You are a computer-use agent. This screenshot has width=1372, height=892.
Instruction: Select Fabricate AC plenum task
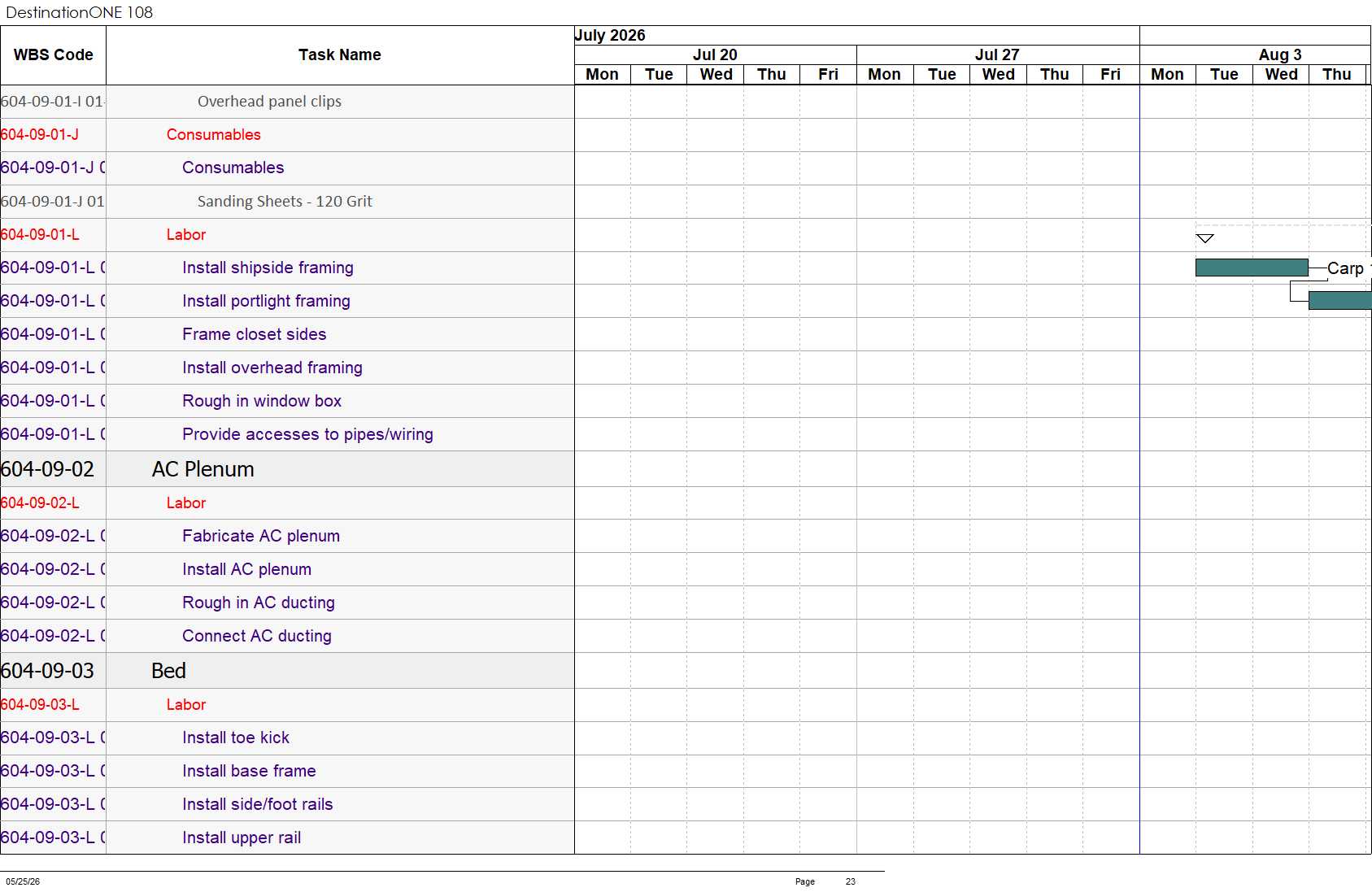tap(261, 536)
